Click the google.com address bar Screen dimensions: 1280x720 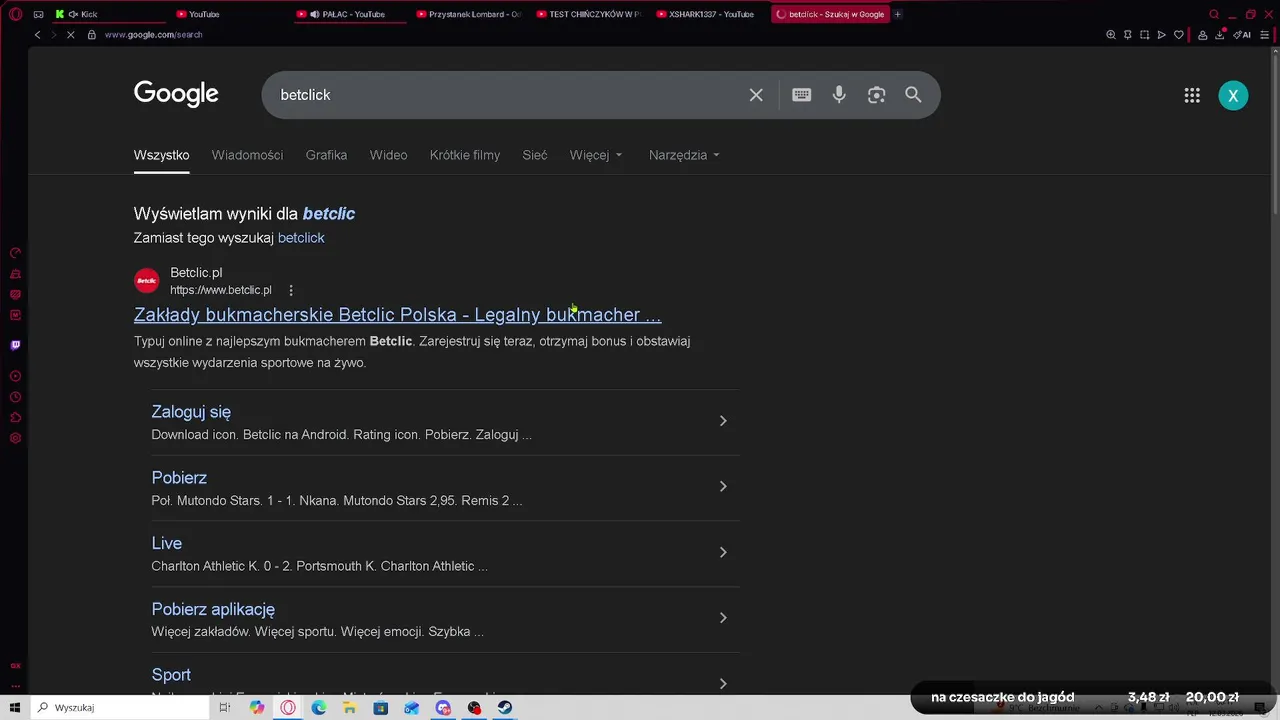point(153,34)
